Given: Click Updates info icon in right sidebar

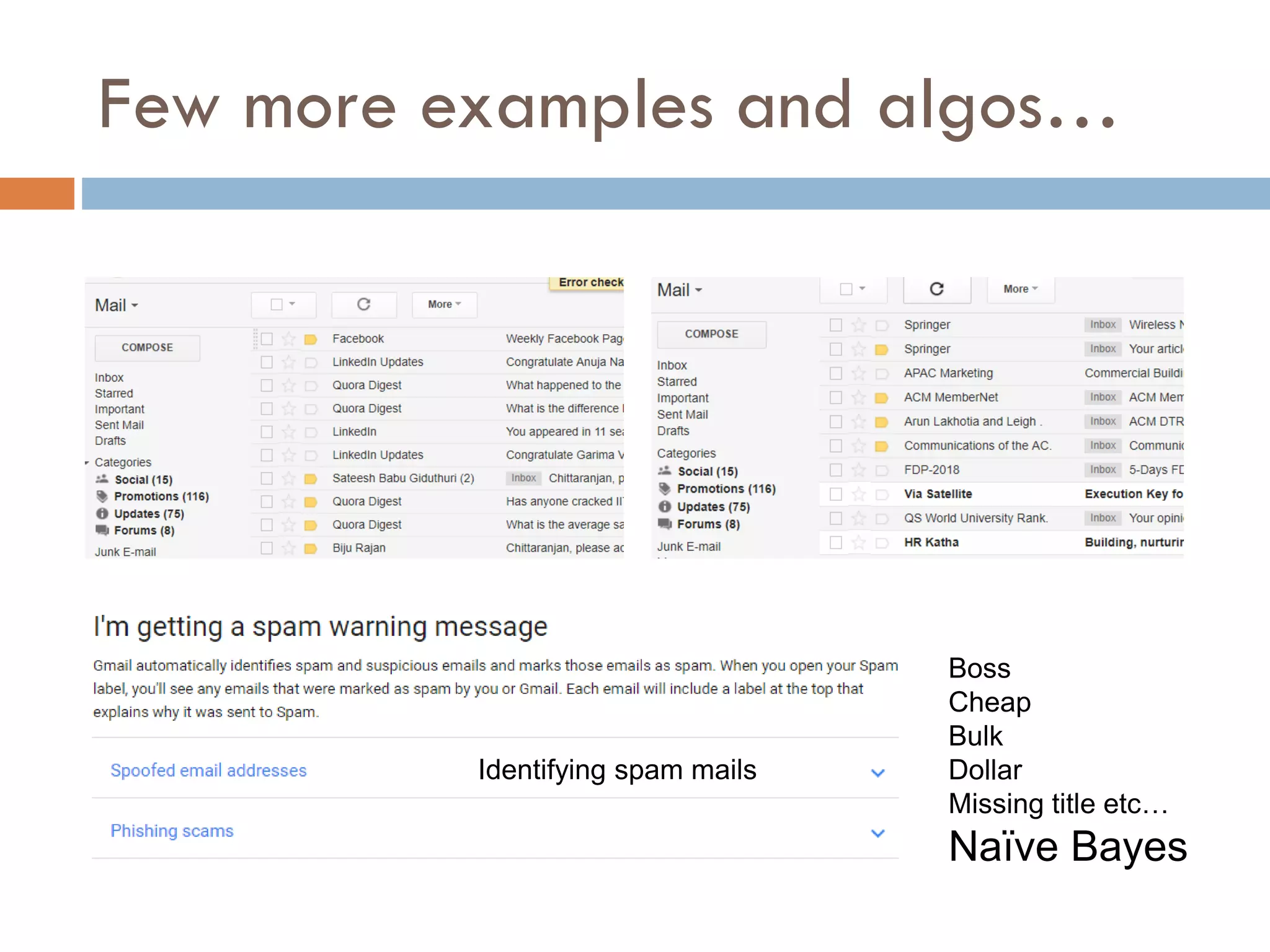Looking at the screenshot, I should [665, 506].
